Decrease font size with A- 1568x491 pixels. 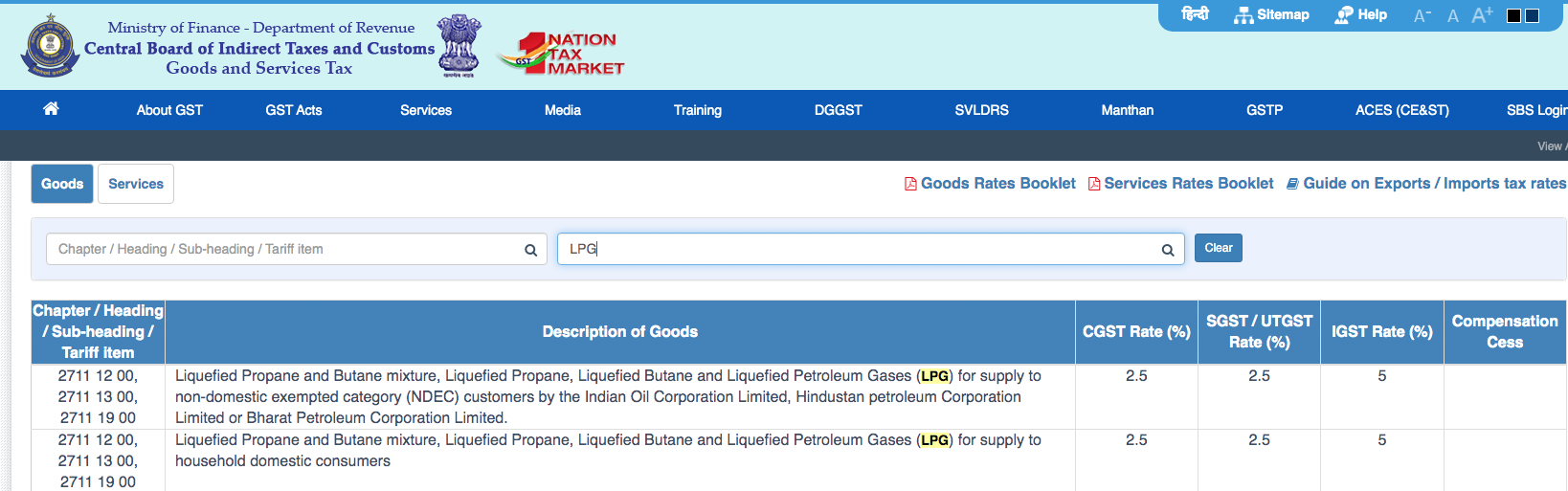click(x=1422, y=16)
